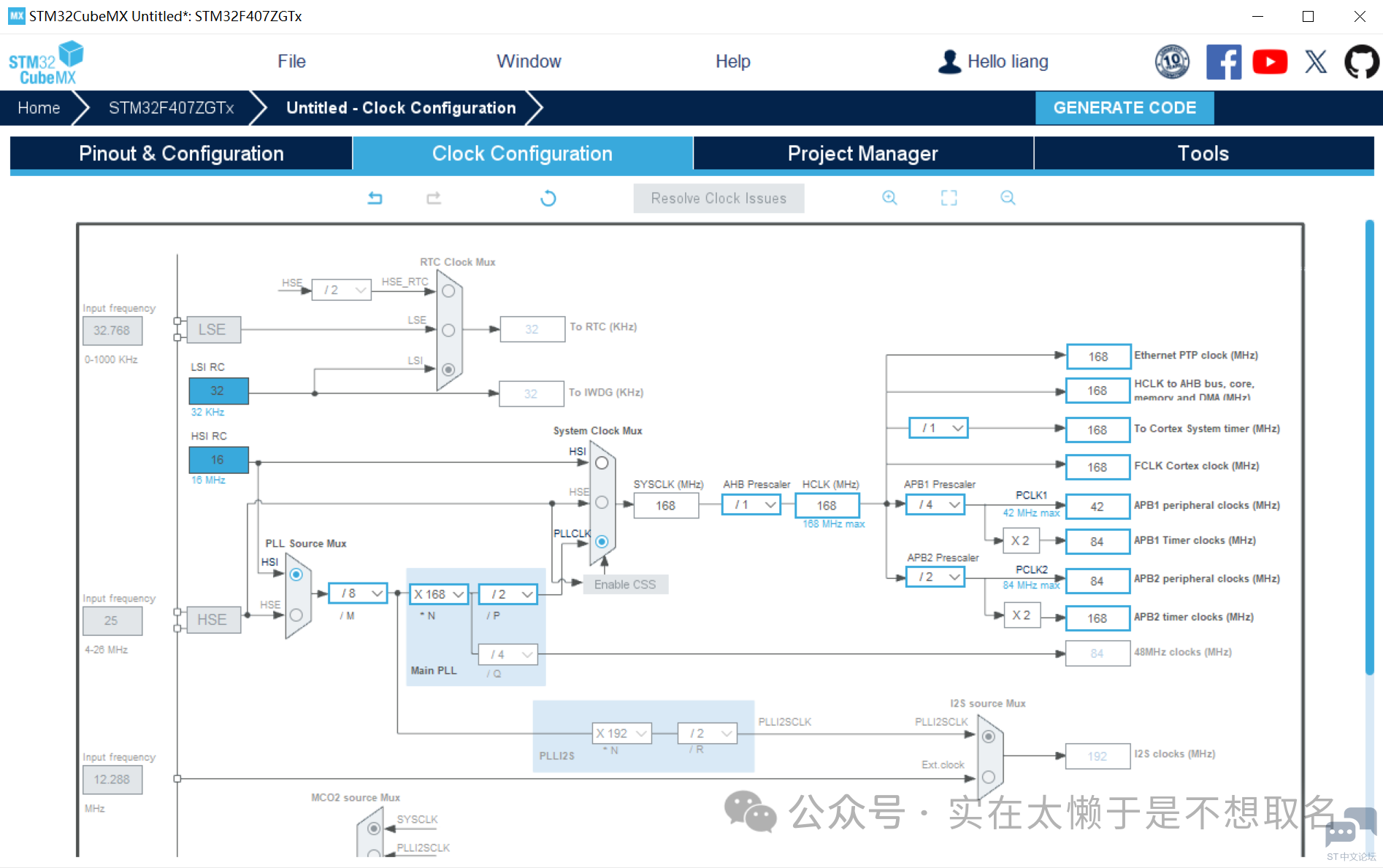Click the refresh/reset clock icon

[548, 199]
